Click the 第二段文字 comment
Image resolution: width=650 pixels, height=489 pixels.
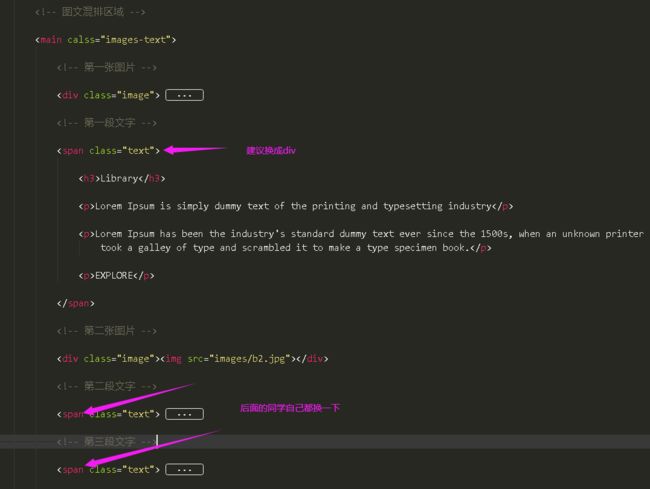point(107,386)
